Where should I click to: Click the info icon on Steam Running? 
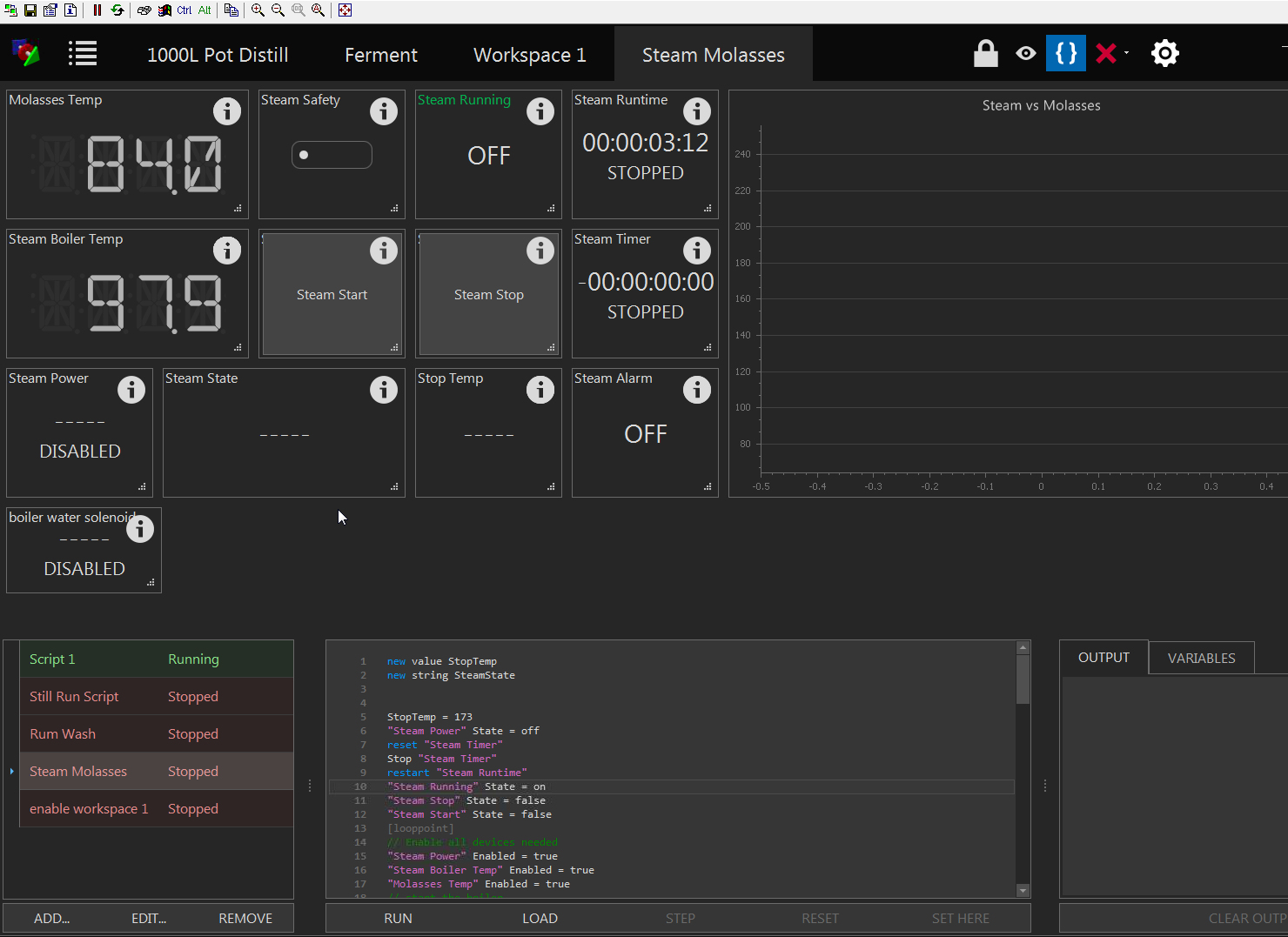tap(540, 111)
